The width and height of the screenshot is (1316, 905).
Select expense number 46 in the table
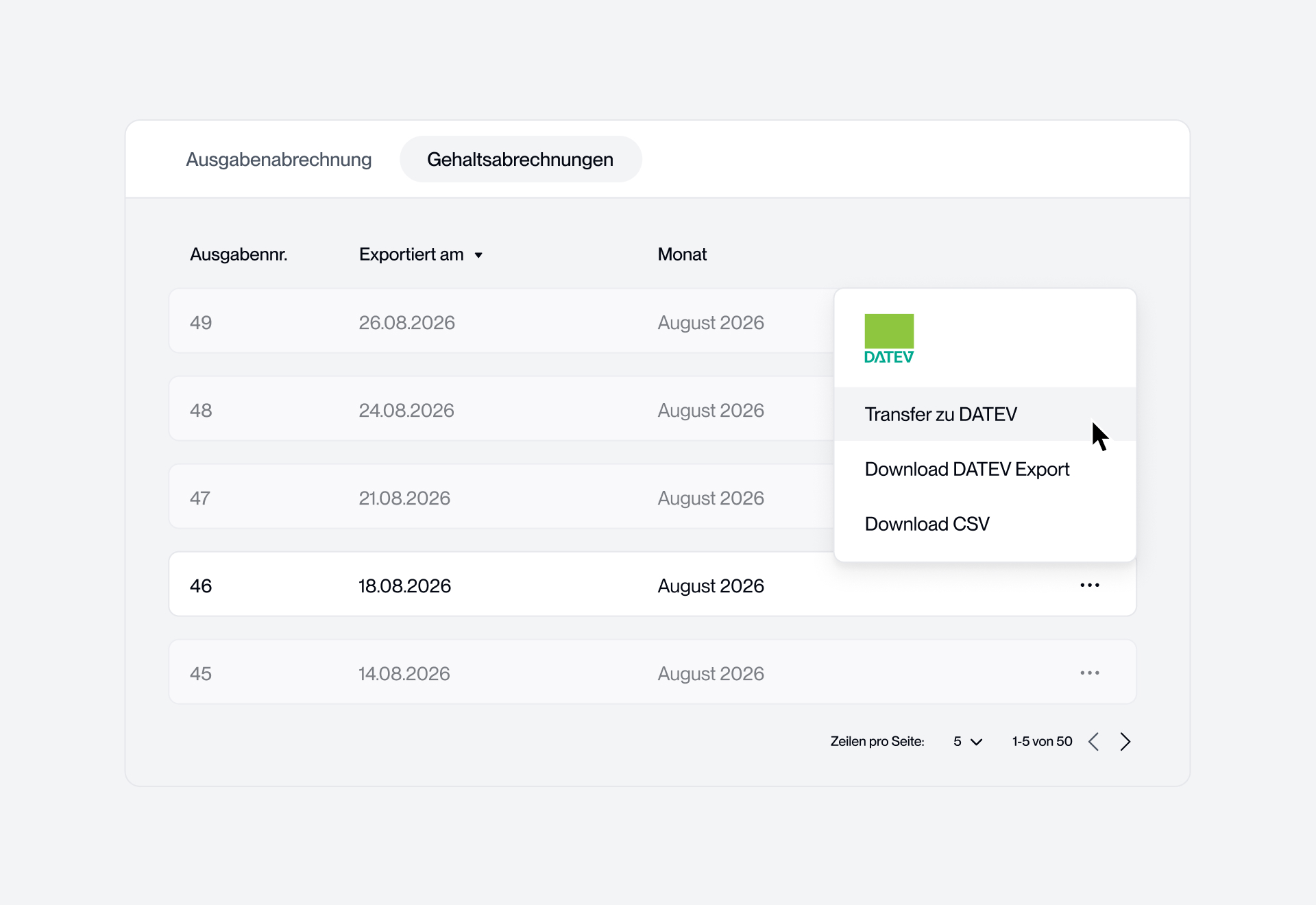pos(201,586)
